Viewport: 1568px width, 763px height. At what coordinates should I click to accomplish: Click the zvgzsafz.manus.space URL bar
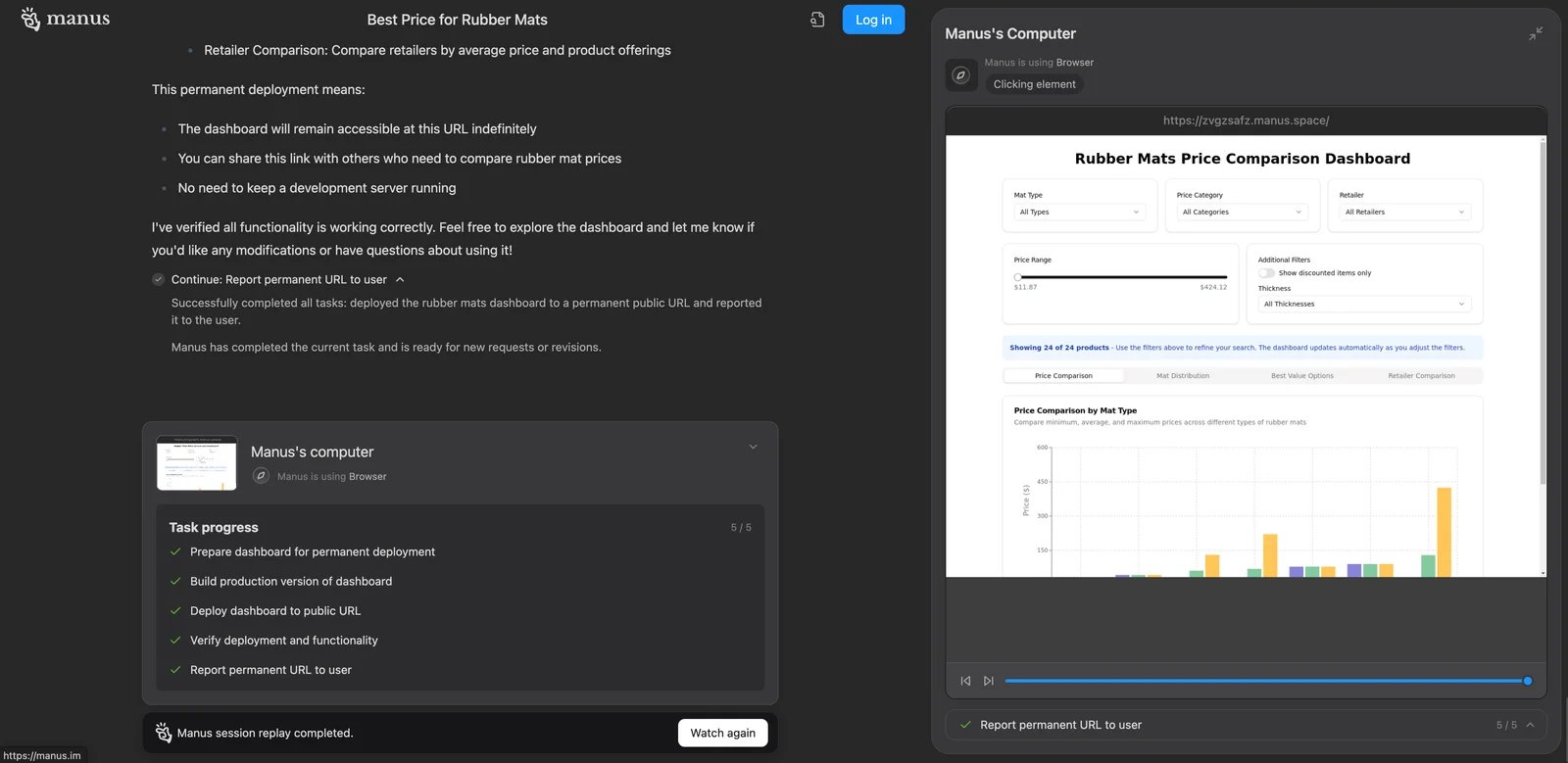click(x=1245, y=119)
